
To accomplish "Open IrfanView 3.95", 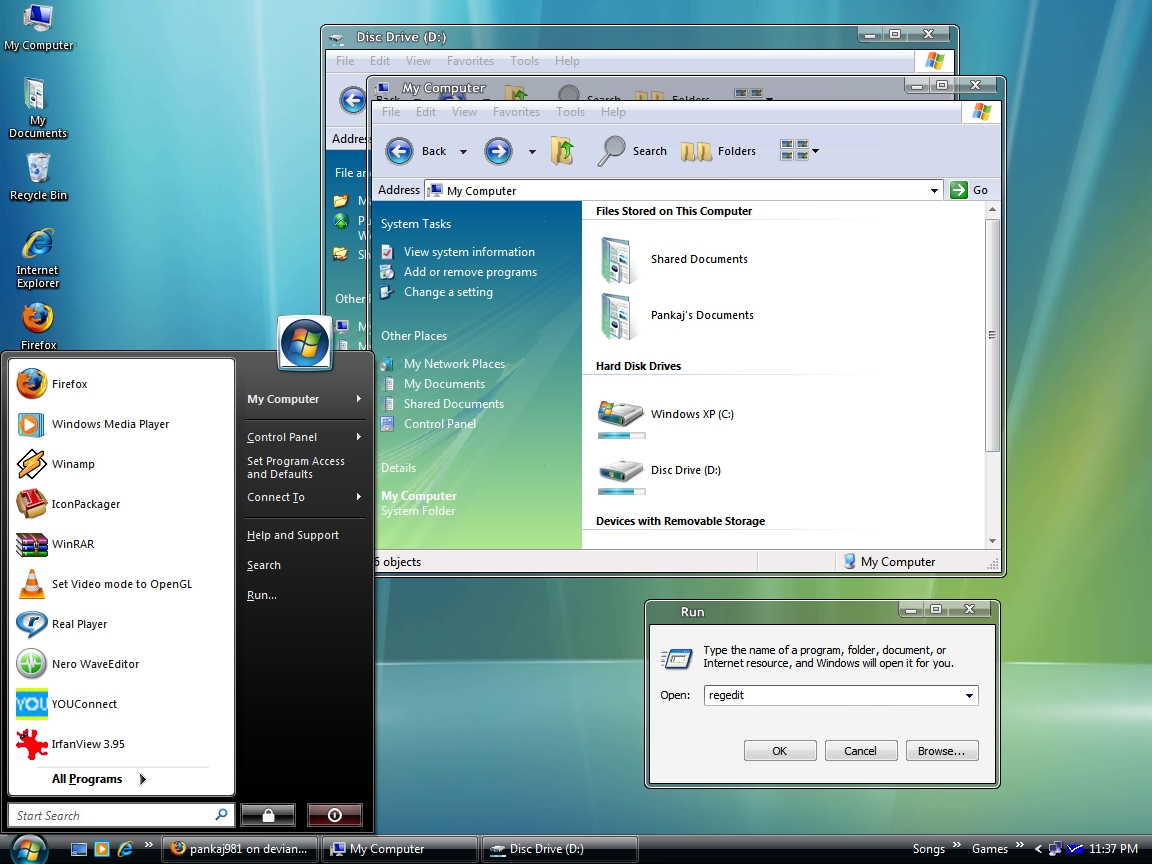I will [x=91, y=744].
